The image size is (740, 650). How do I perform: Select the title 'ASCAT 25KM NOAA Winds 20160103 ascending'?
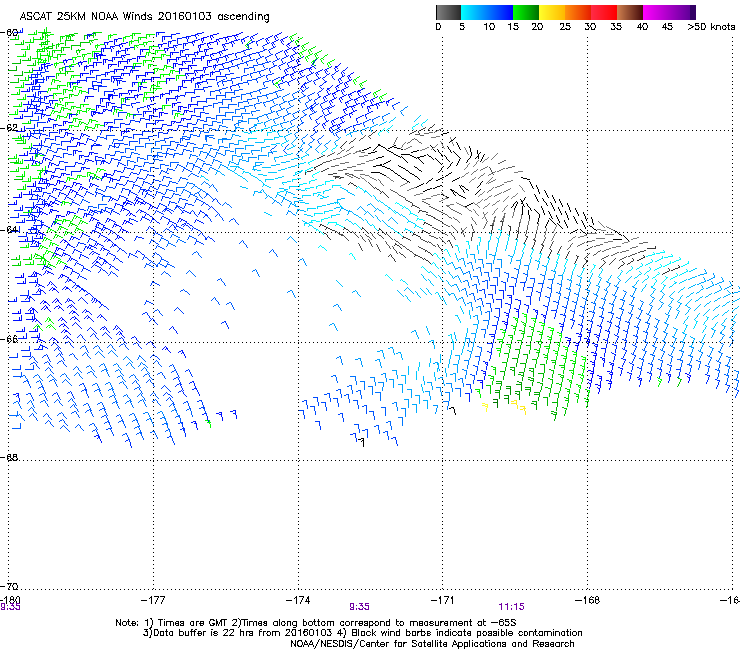144,16
